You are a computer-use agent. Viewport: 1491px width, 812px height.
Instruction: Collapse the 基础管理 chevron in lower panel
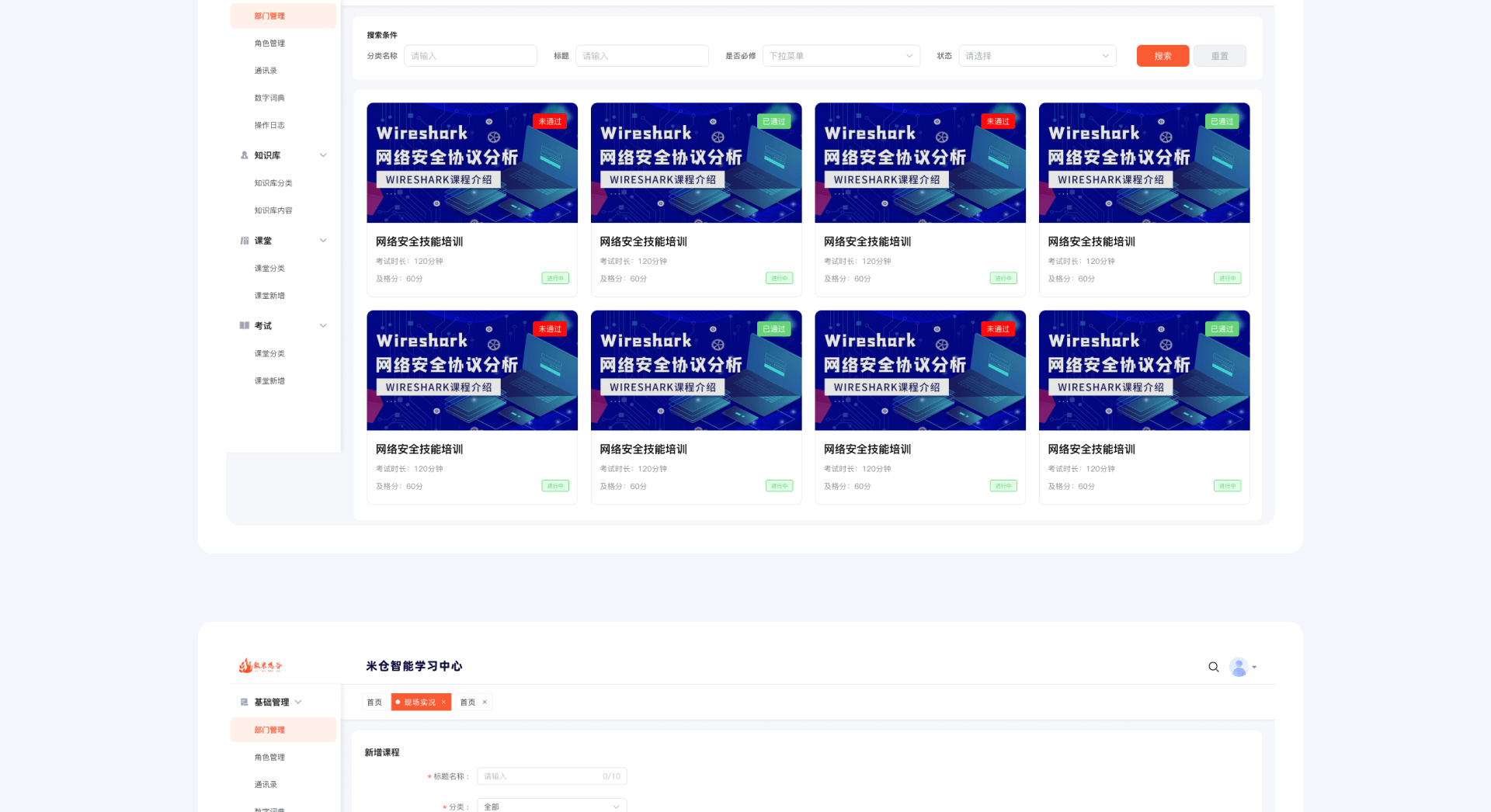coord(298,703)
